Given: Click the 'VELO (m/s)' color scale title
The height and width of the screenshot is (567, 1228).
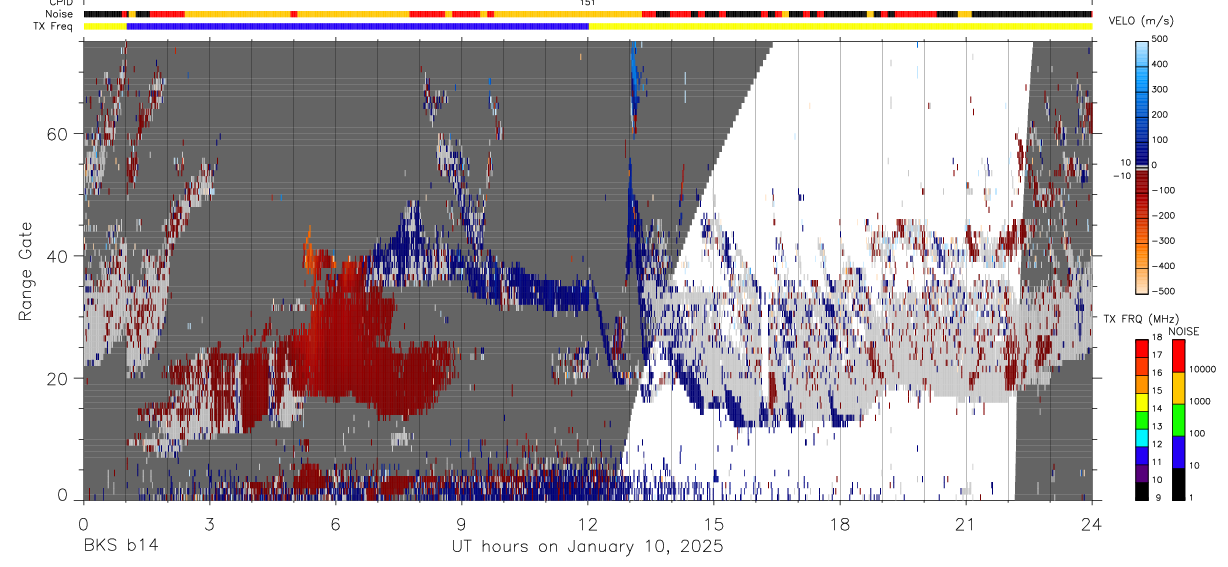Looking at the screenshot, I should pyautogui.click(x=1141, y=20).
